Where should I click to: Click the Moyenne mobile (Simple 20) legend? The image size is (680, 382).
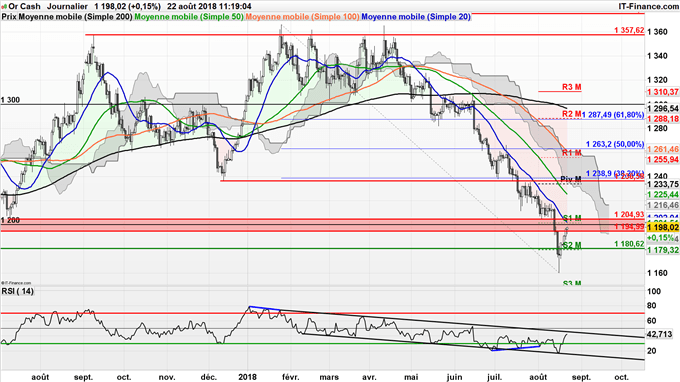point(416,17)
